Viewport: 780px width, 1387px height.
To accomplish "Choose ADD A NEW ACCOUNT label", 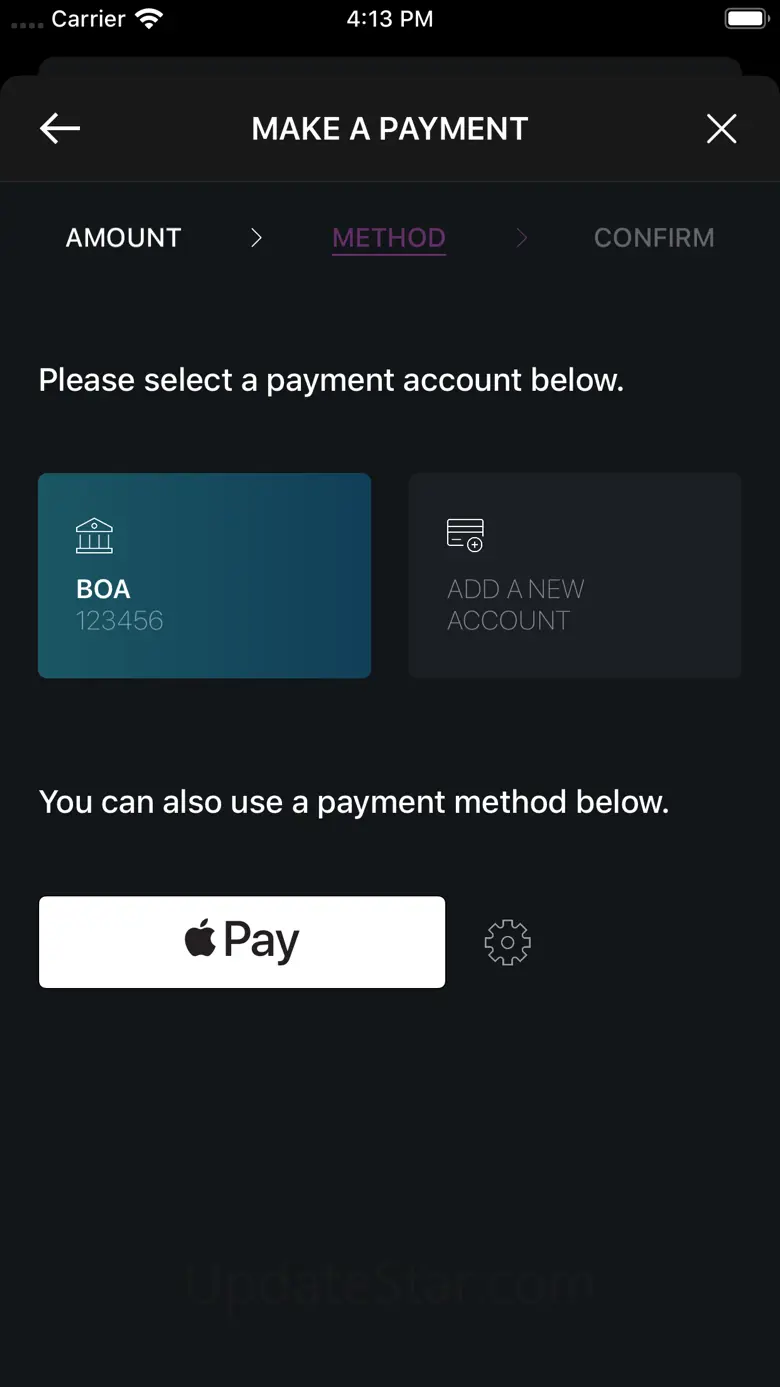I will (x=515, y=605).
